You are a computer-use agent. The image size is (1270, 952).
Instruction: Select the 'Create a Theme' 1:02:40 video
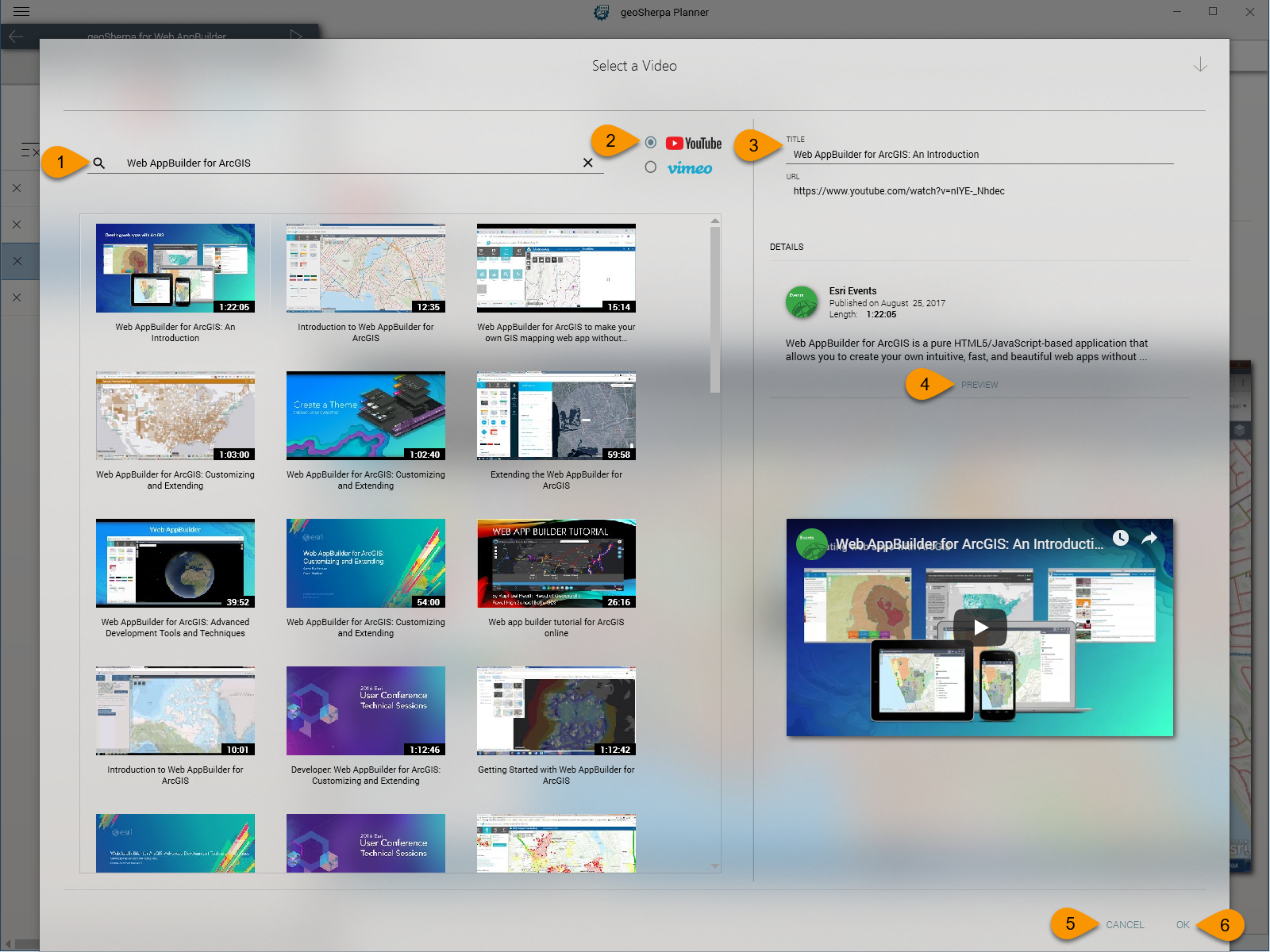(x=366, y=416)
